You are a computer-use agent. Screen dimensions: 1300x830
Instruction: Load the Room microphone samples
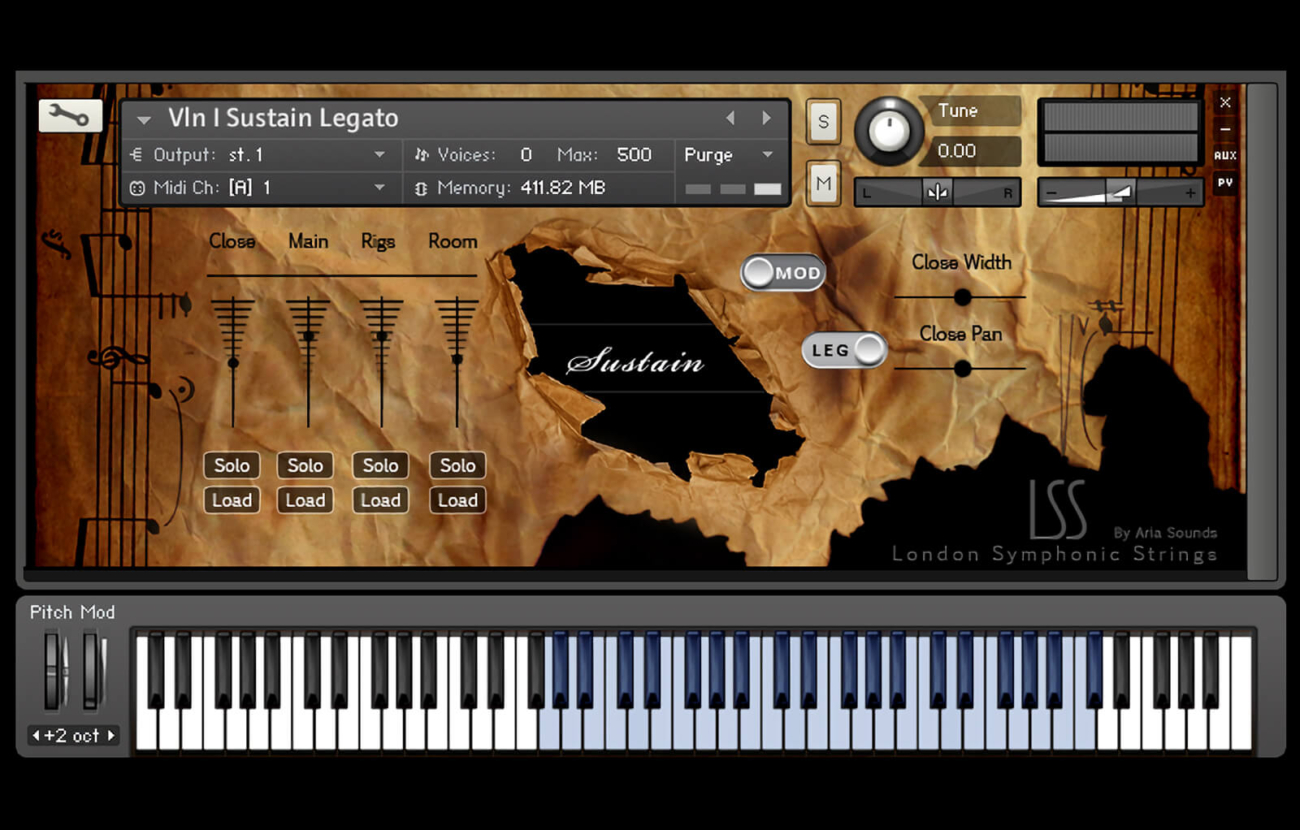(457, 500)
